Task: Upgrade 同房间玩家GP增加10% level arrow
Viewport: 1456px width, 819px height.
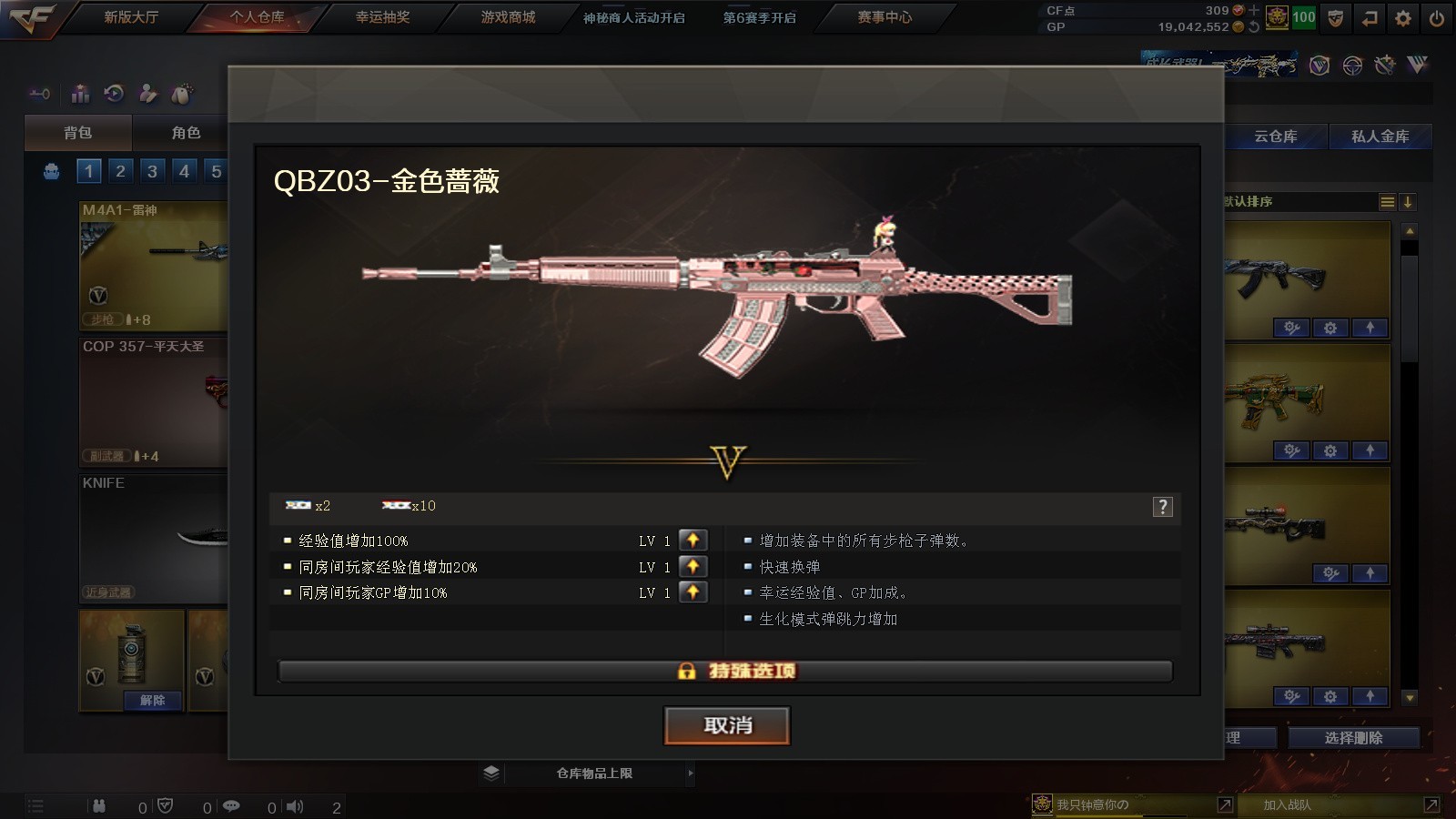Action: 693,591
